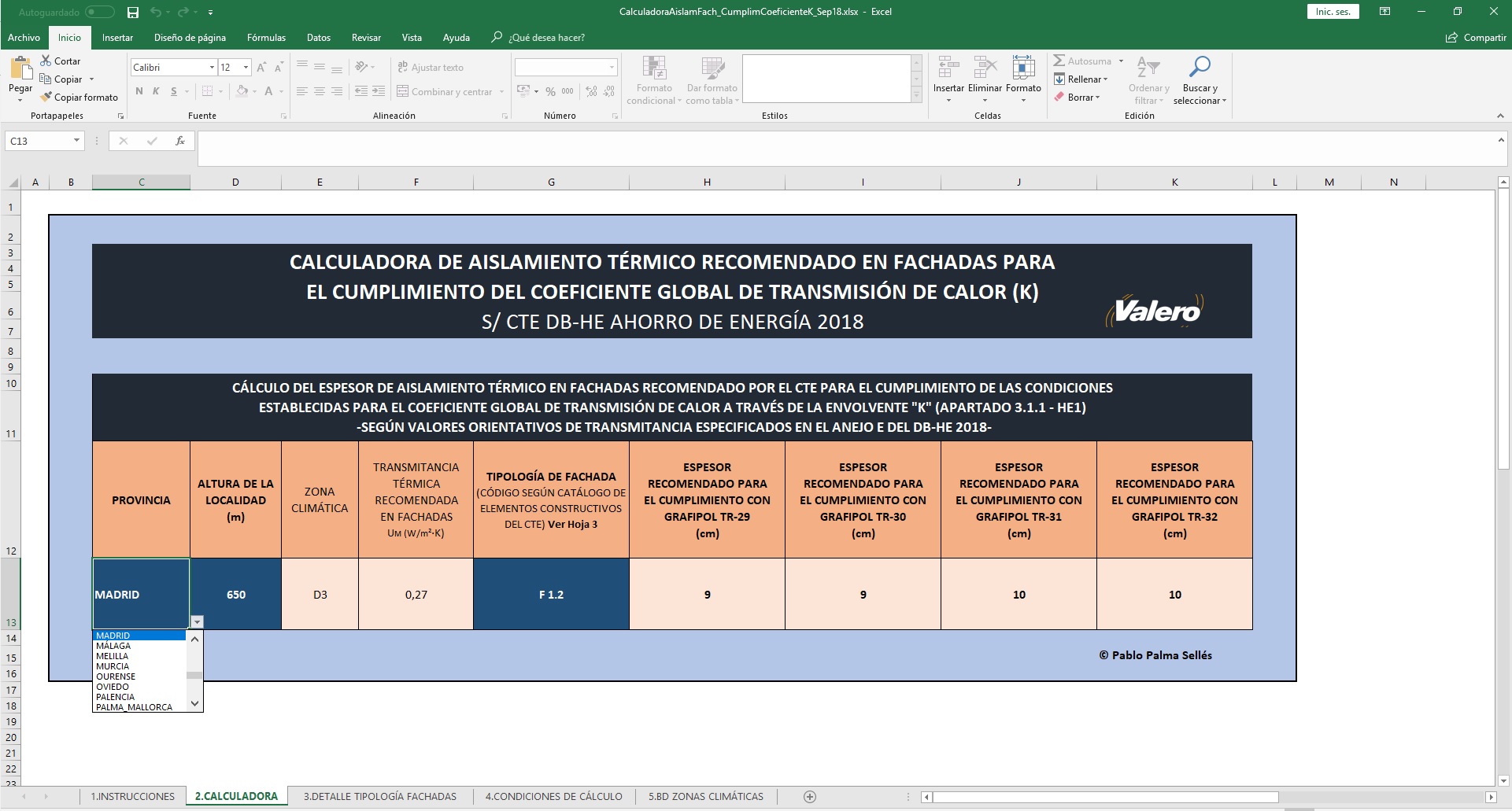The width and height of the screenshot is (1512, 811).
Task: Click the formula bar input
Action: 846,149
